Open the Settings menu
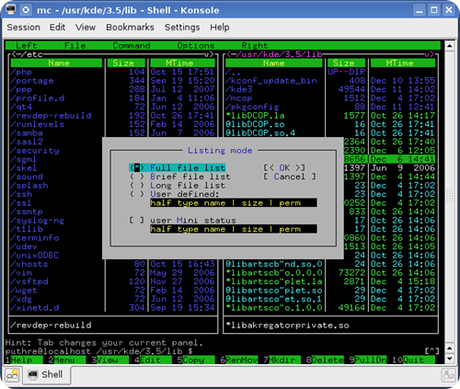The height and width of the screenshot is (389, 460). pos(182,27)
